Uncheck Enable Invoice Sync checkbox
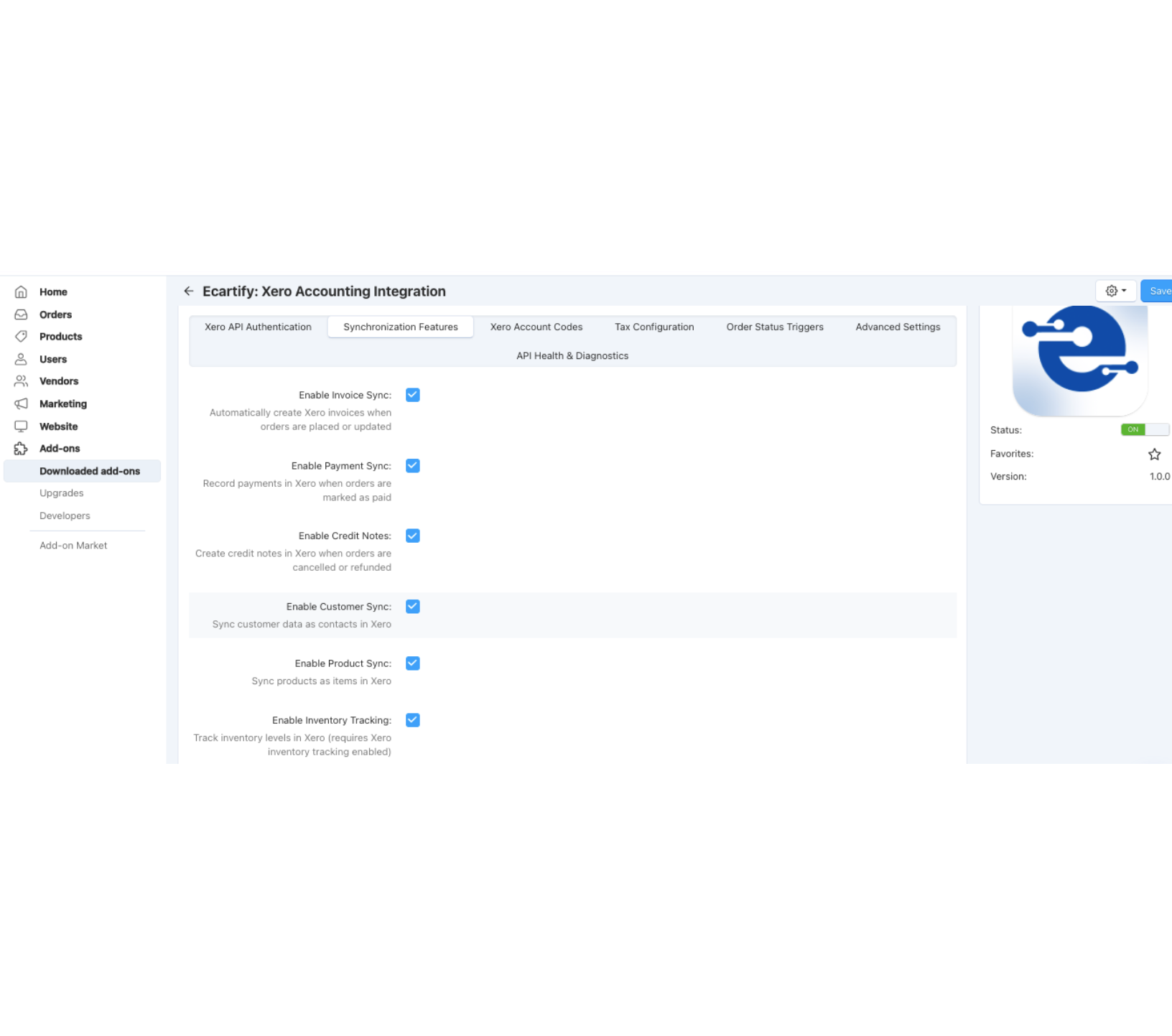This screenshot has height=1036, width=1172. pos(413,395)
